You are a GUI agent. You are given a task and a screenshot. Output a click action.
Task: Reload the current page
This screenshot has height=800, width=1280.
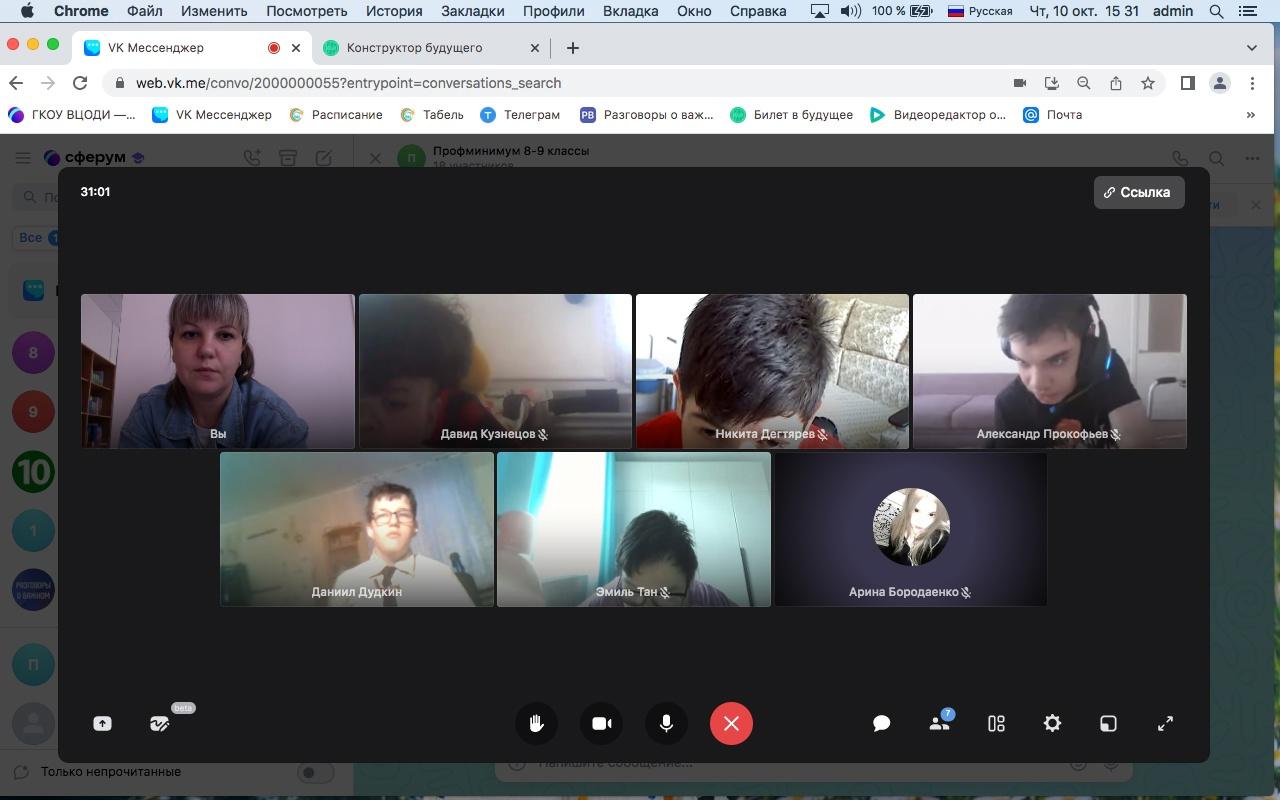coord(79,83)
